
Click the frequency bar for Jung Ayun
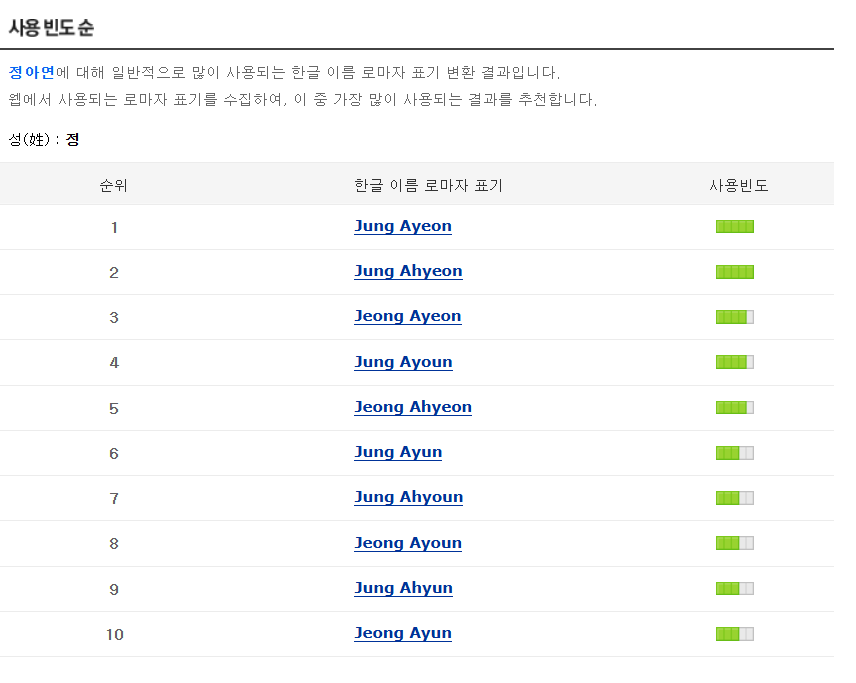[x=735, y=453]
